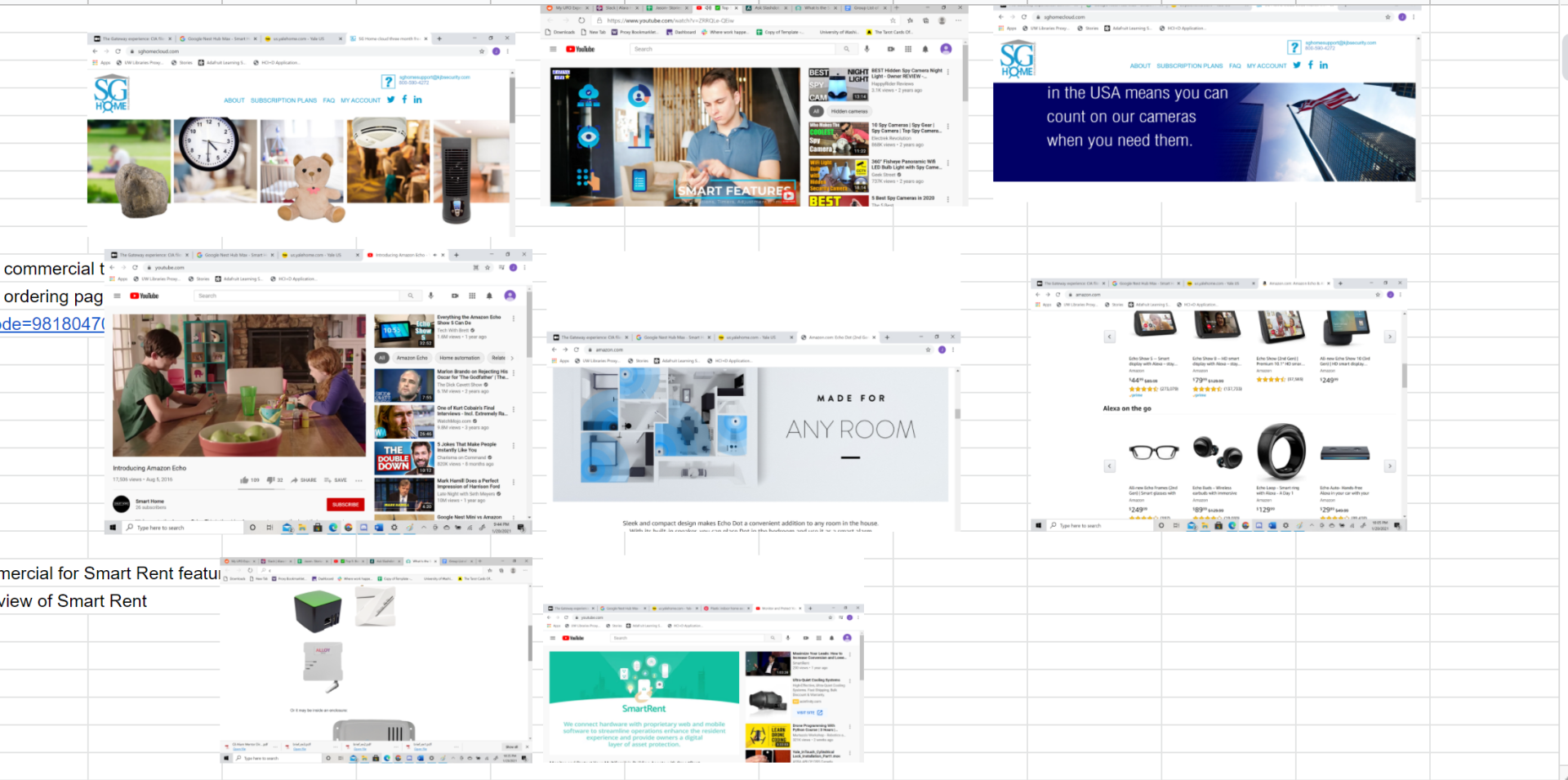Select Amazon Echo filter chip
The image size is (1568, 780).
(x=412, y=358)
